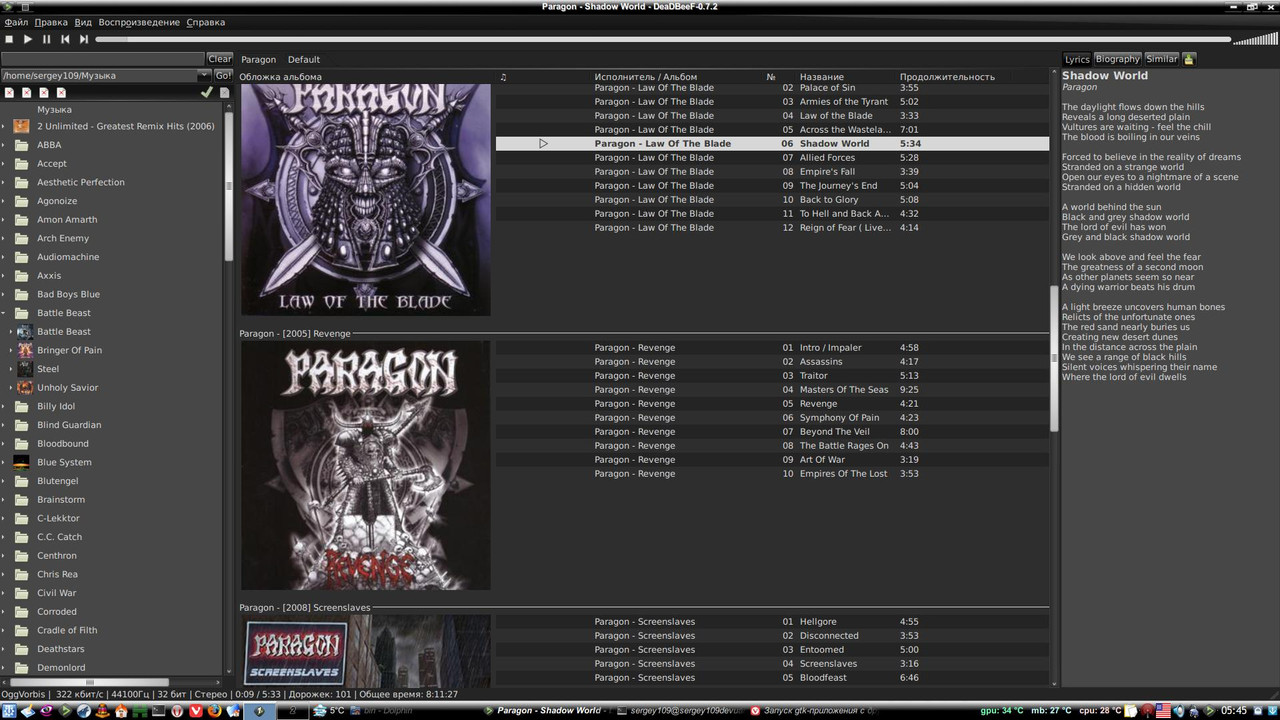Sort by Исполнитель / Альбом column header
This screenshot has height=720, width=1280.
point(645,77)
